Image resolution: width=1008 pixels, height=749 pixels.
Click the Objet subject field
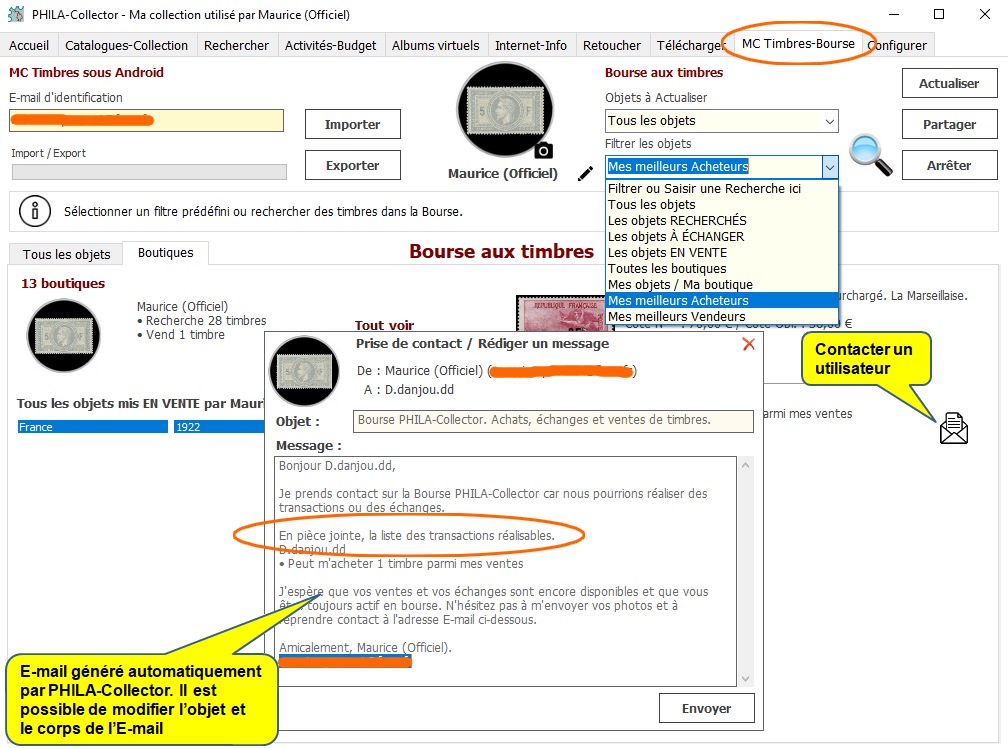click(x=553, y=420)
